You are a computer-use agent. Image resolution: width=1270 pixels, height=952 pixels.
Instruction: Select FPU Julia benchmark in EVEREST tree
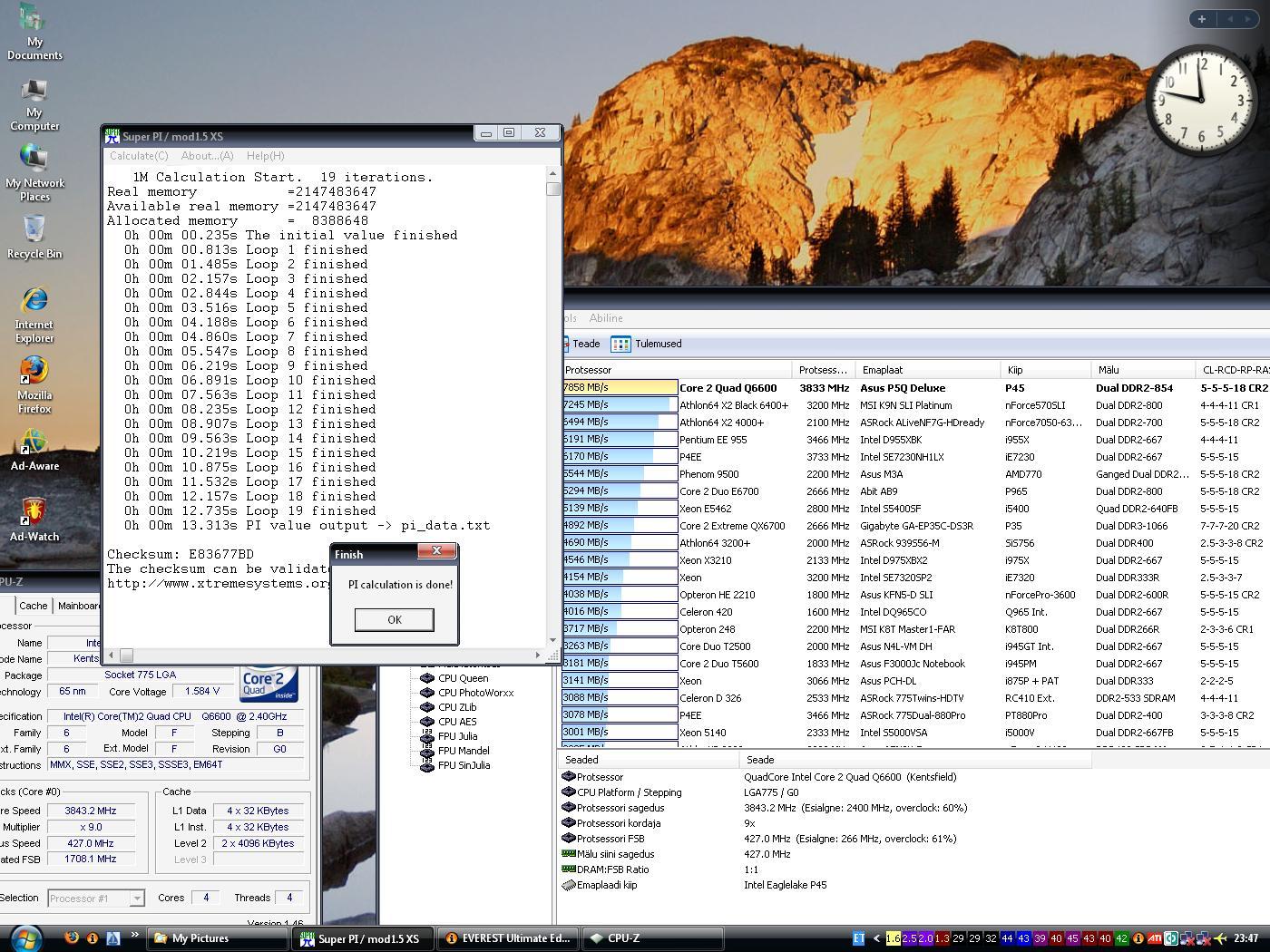tap(456, 736)
